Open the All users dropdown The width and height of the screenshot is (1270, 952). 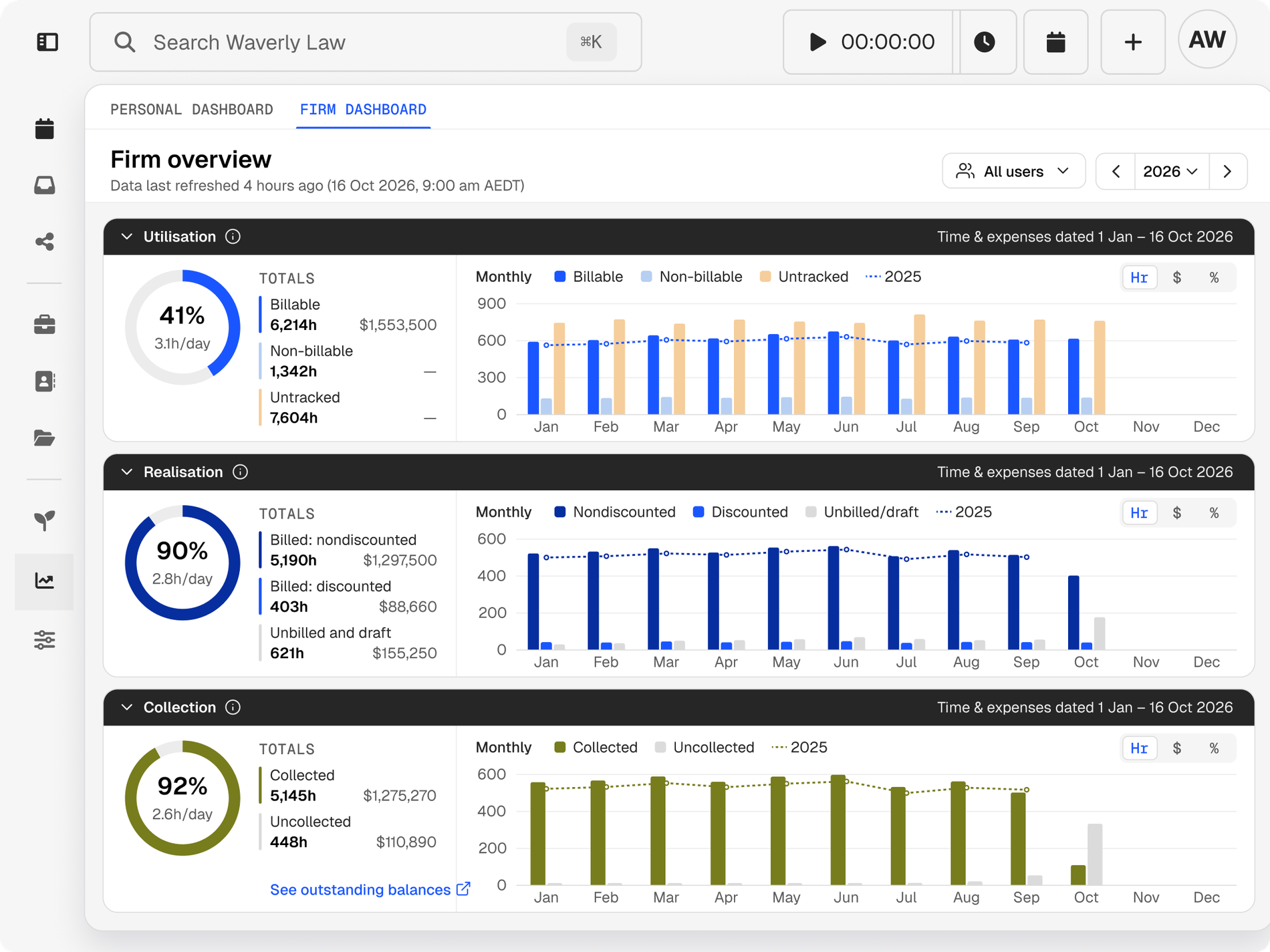(x=1013, y=171)
